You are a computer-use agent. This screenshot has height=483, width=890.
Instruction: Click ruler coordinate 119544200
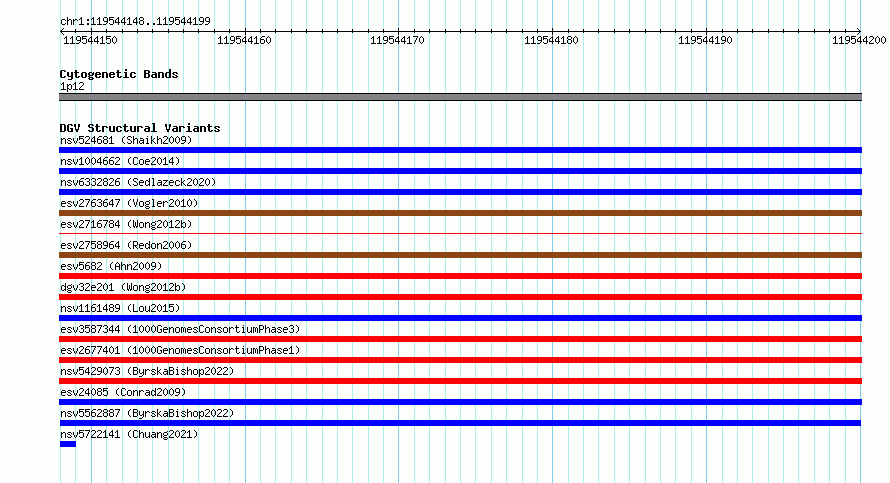(x=859, y=40)
